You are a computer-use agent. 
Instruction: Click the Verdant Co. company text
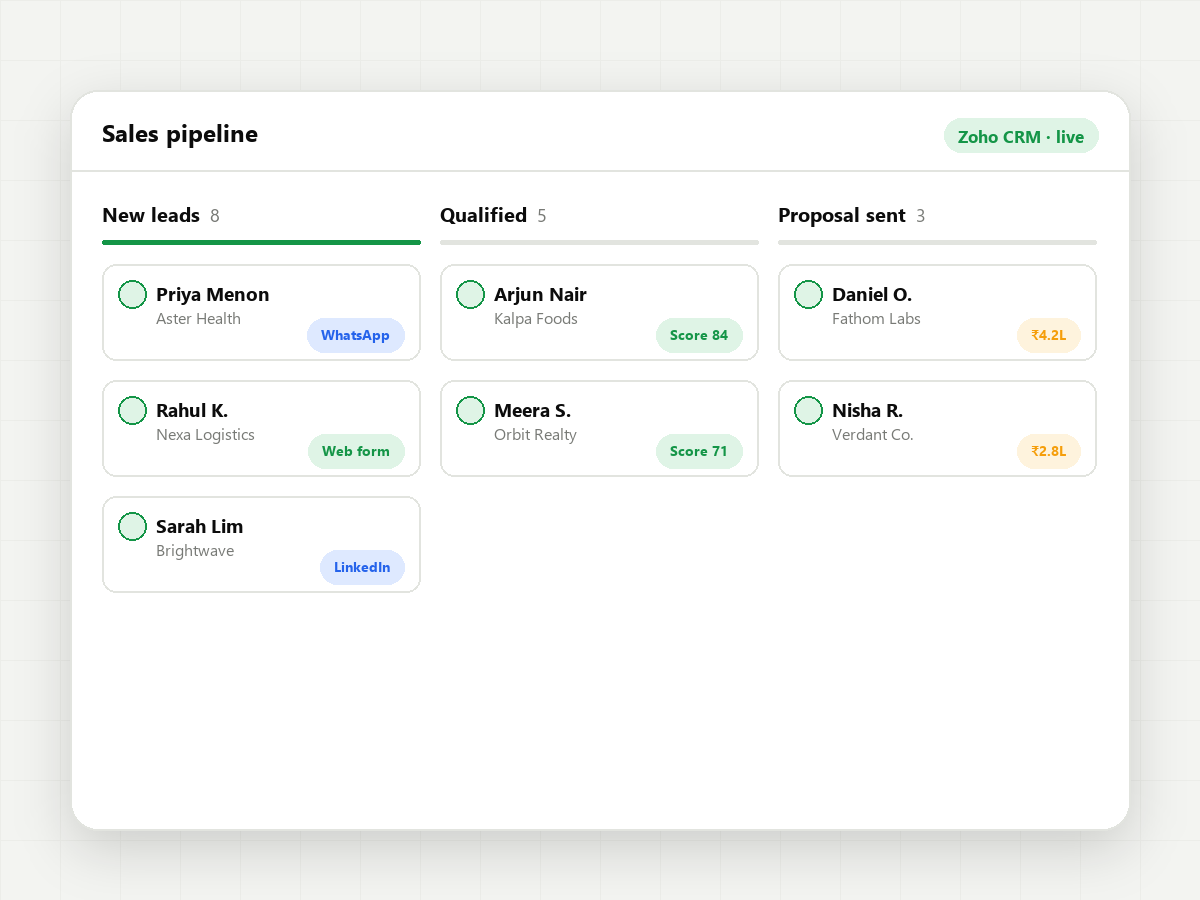pos(873,435)
